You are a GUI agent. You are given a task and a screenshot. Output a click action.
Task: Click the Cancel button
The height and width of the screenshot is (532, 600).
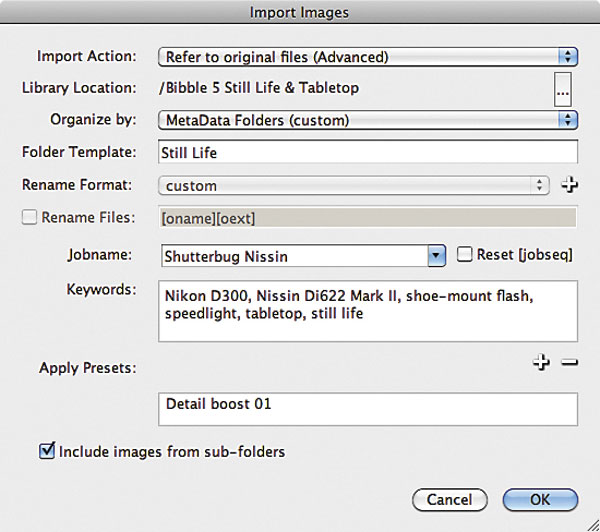450,499
